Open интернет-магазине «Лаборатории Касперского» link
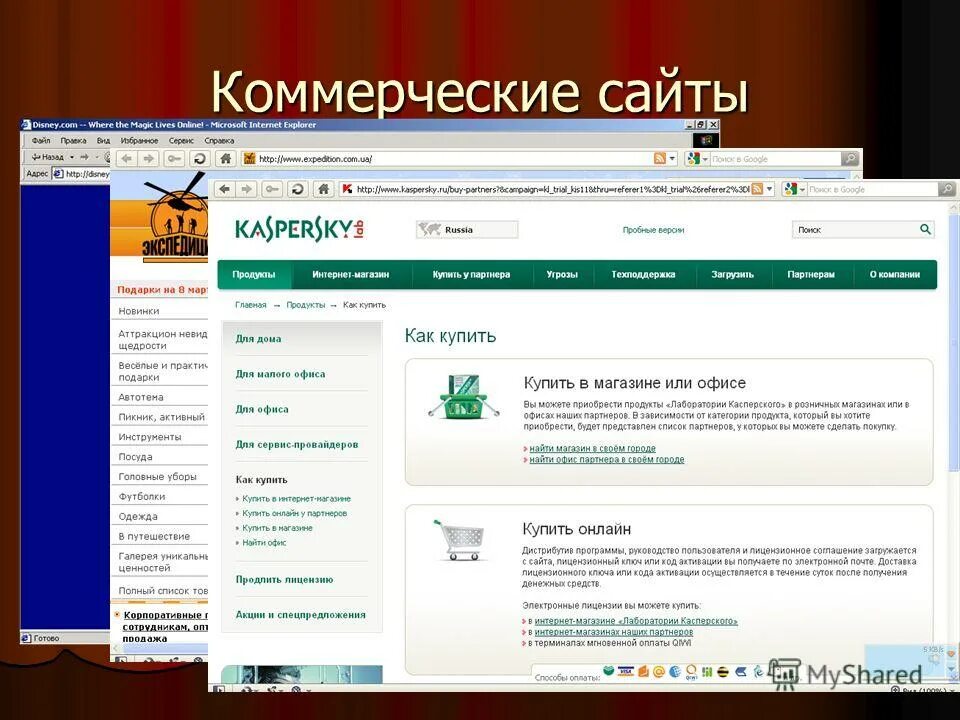This screenshot has width=960, height=720. (636, 621)
